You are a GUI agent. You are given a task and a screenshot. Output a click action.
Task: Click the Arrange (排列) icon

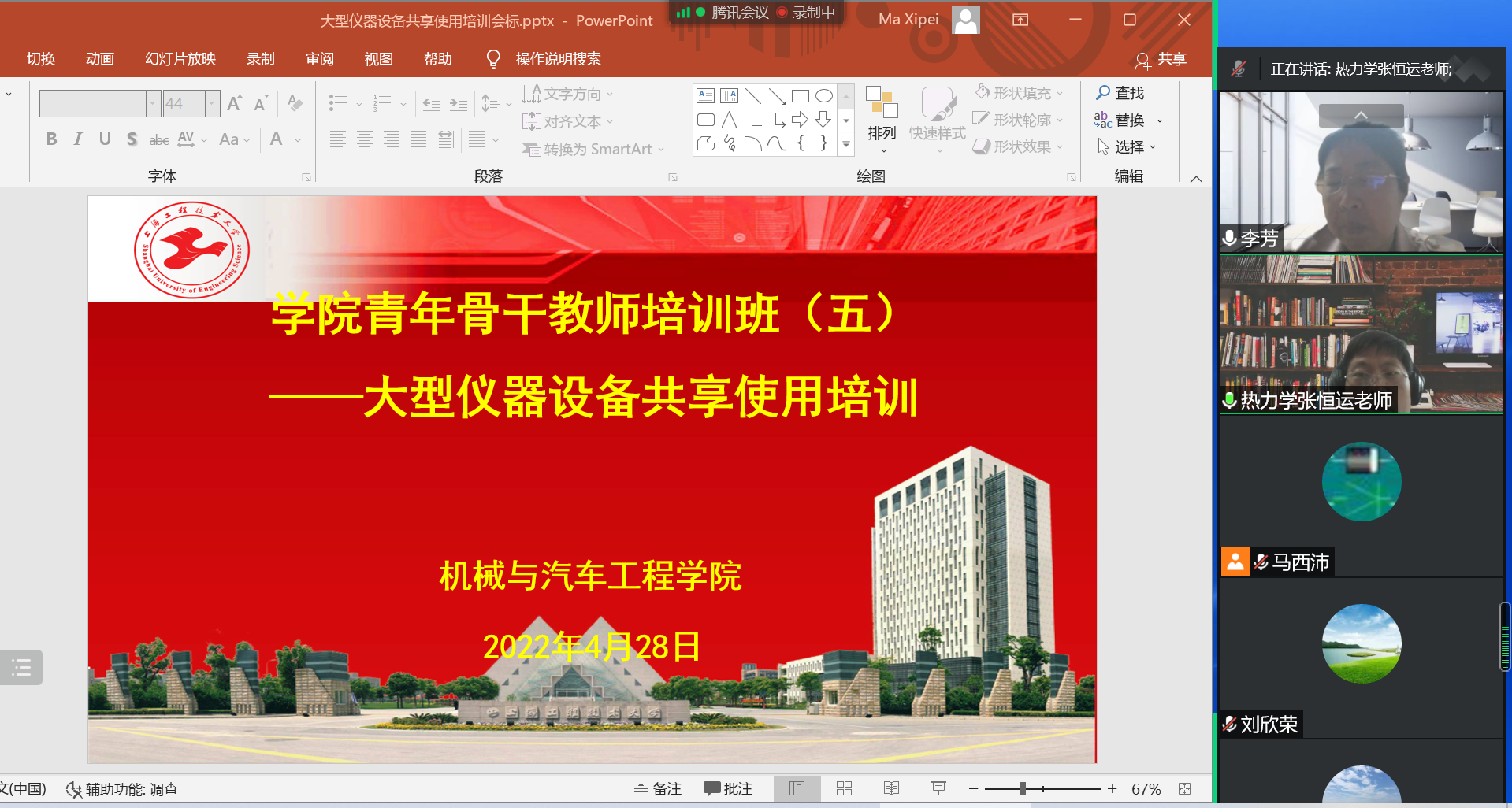click(x=882, y=117)
